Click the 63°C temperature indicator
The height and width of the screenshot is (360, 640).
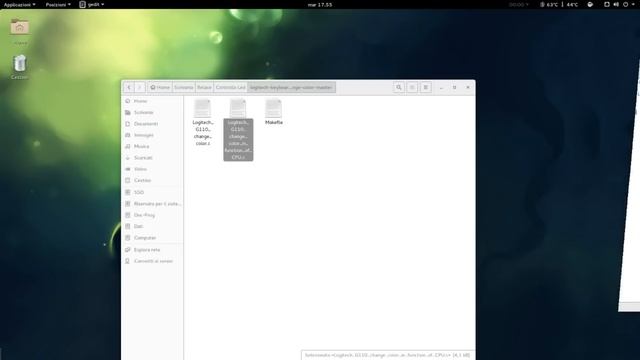(549, 4)
